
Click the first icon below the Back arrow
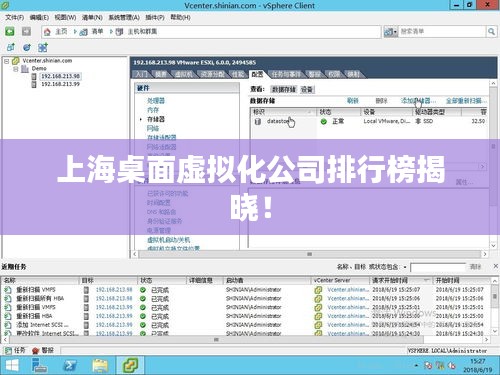click(11, 48)
